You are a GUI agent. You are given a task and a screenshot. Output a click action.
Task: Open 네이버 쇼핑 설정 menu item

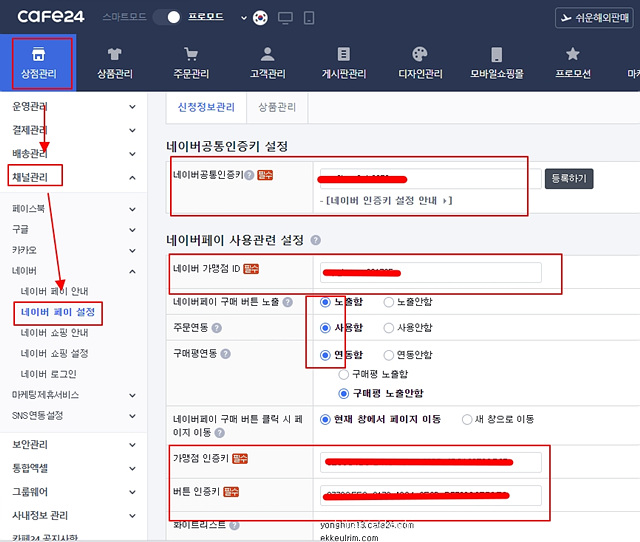pos(54,353)
